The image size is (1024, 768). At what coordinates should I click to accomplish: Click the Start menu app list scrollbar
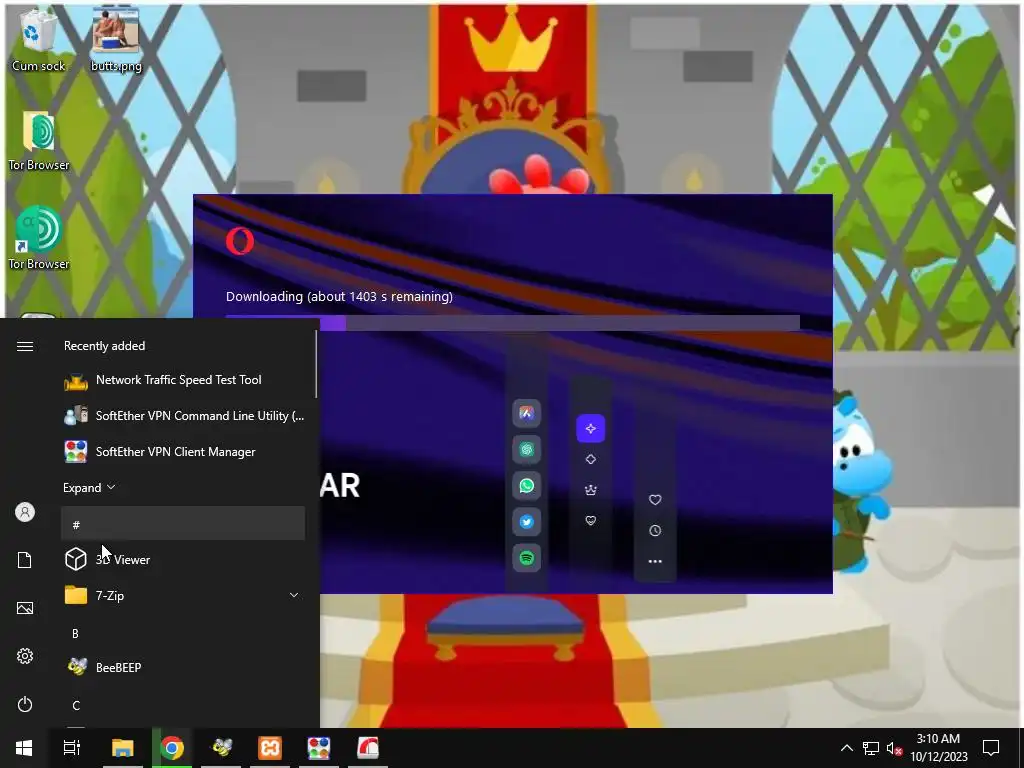(316, 364)
